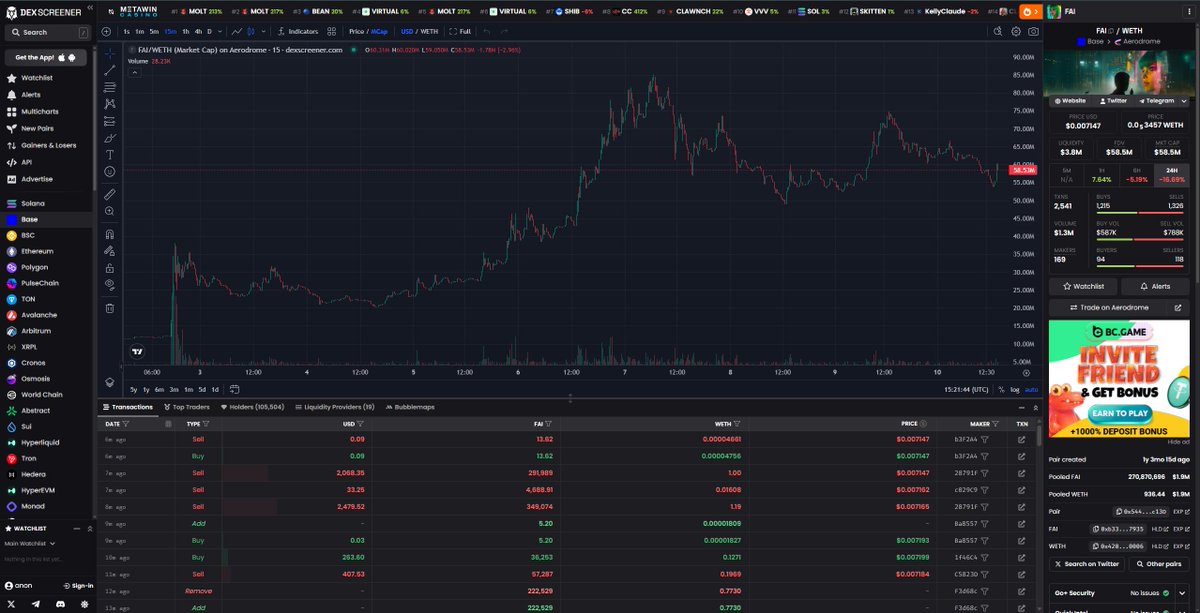Toggle percent scale on the chart
The height and width of the screenshot is (613, 1200).
tap(1004, 389)
